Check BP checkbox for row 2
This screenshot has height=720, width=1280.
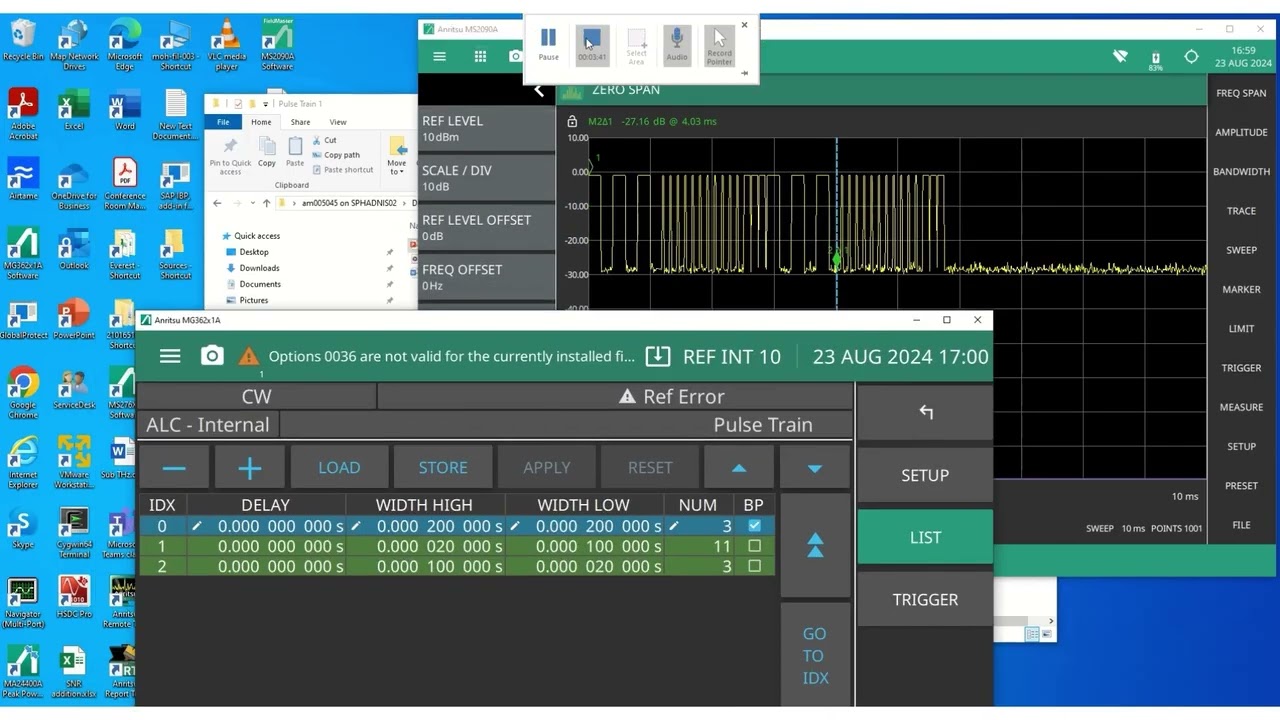point(754,566)
